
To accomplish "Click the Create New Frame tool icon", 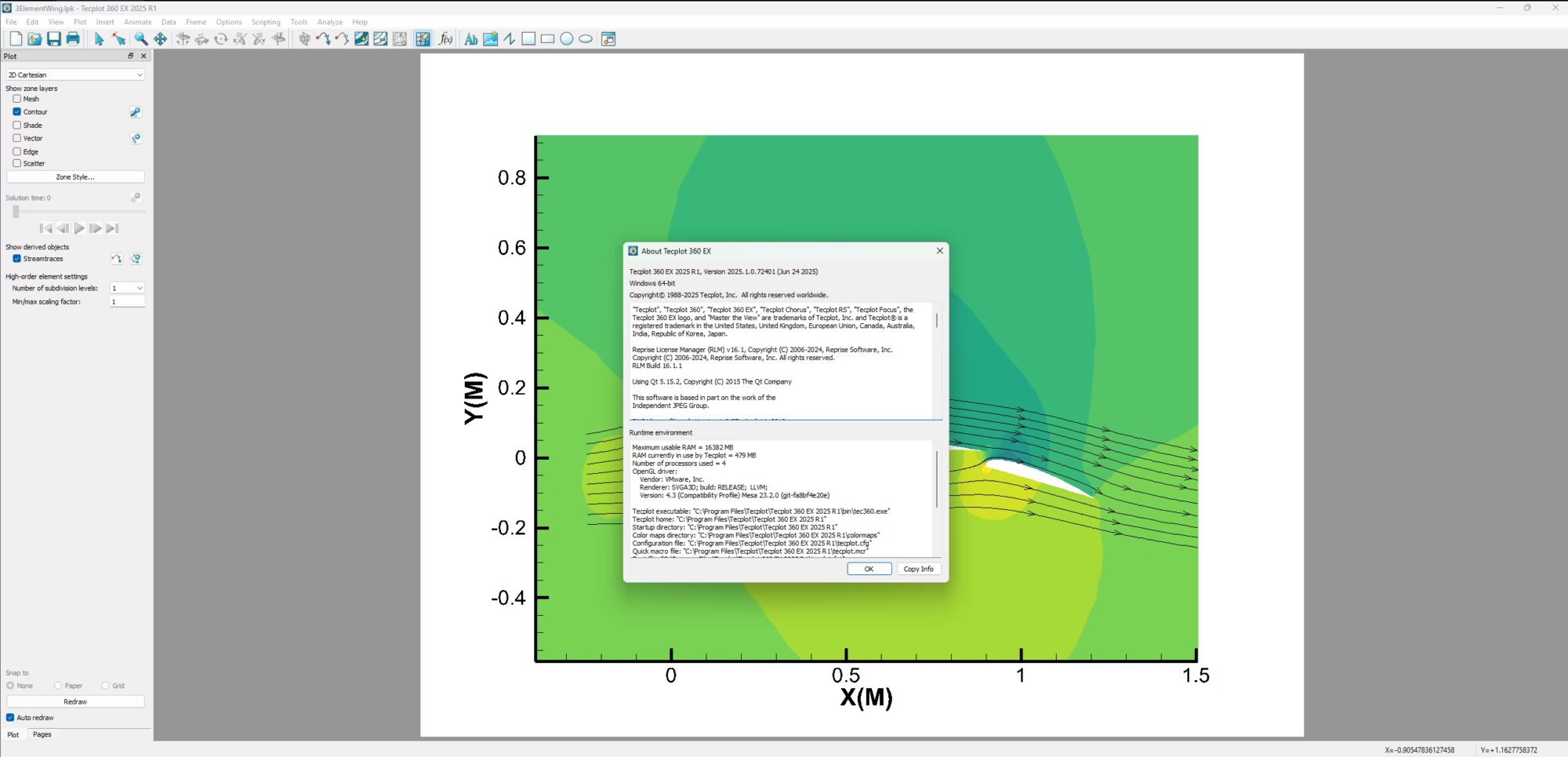I will [x=608, y=38].
